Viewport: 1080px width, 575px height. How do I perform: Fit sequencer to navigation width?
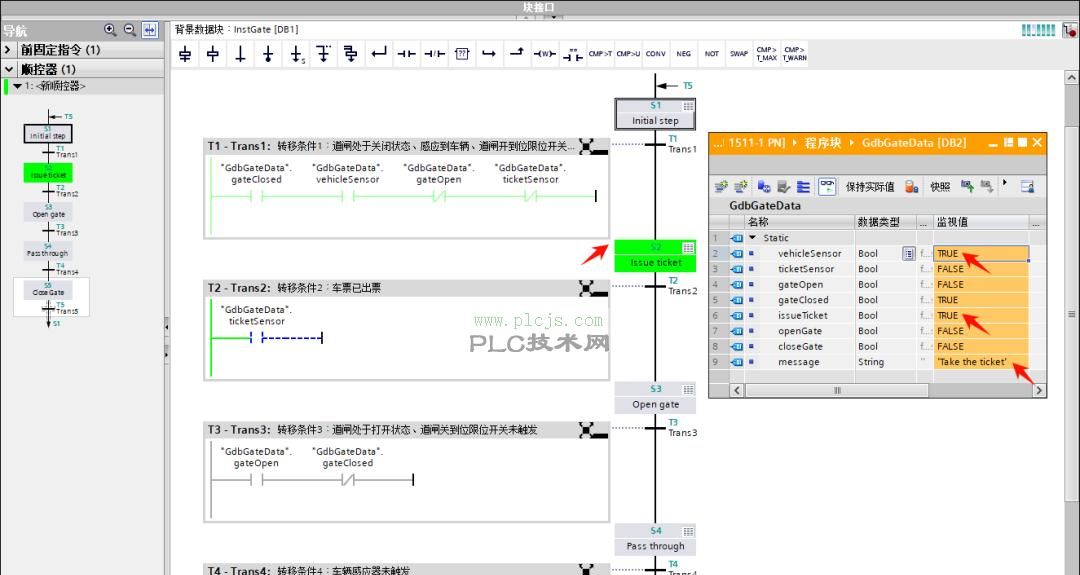[x=149, y=30]
